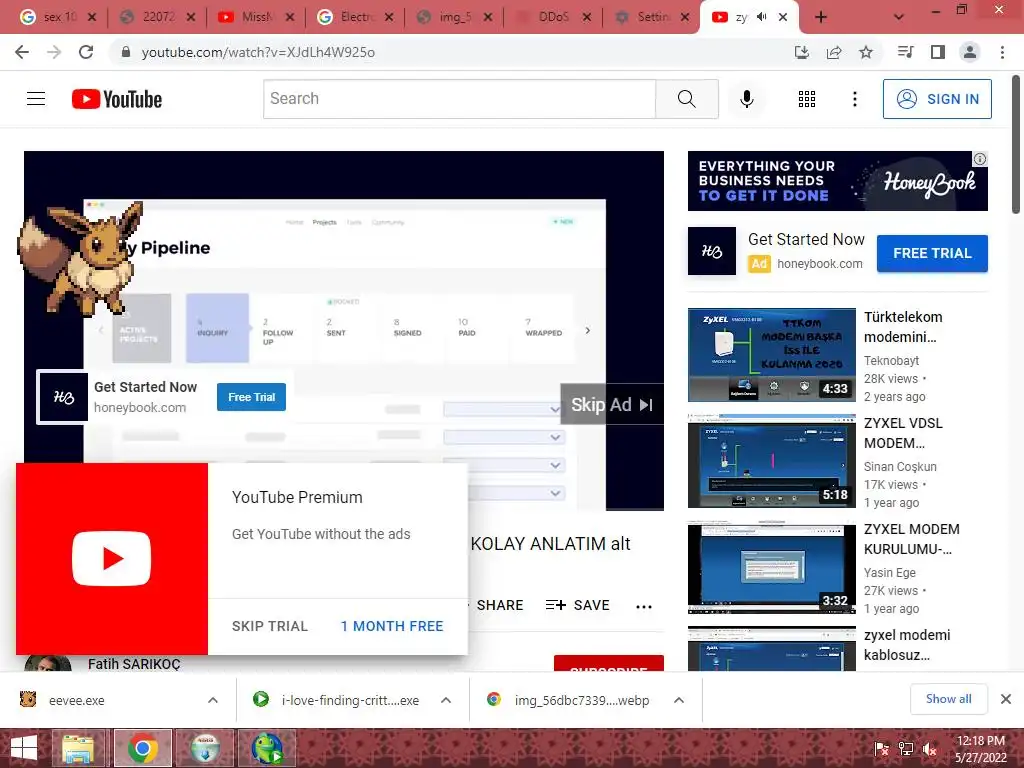This screenshot has width=1024, height=768.
Task: Click the forward navigation arrow
Action: pyautogui.click(x=54, y=52)
